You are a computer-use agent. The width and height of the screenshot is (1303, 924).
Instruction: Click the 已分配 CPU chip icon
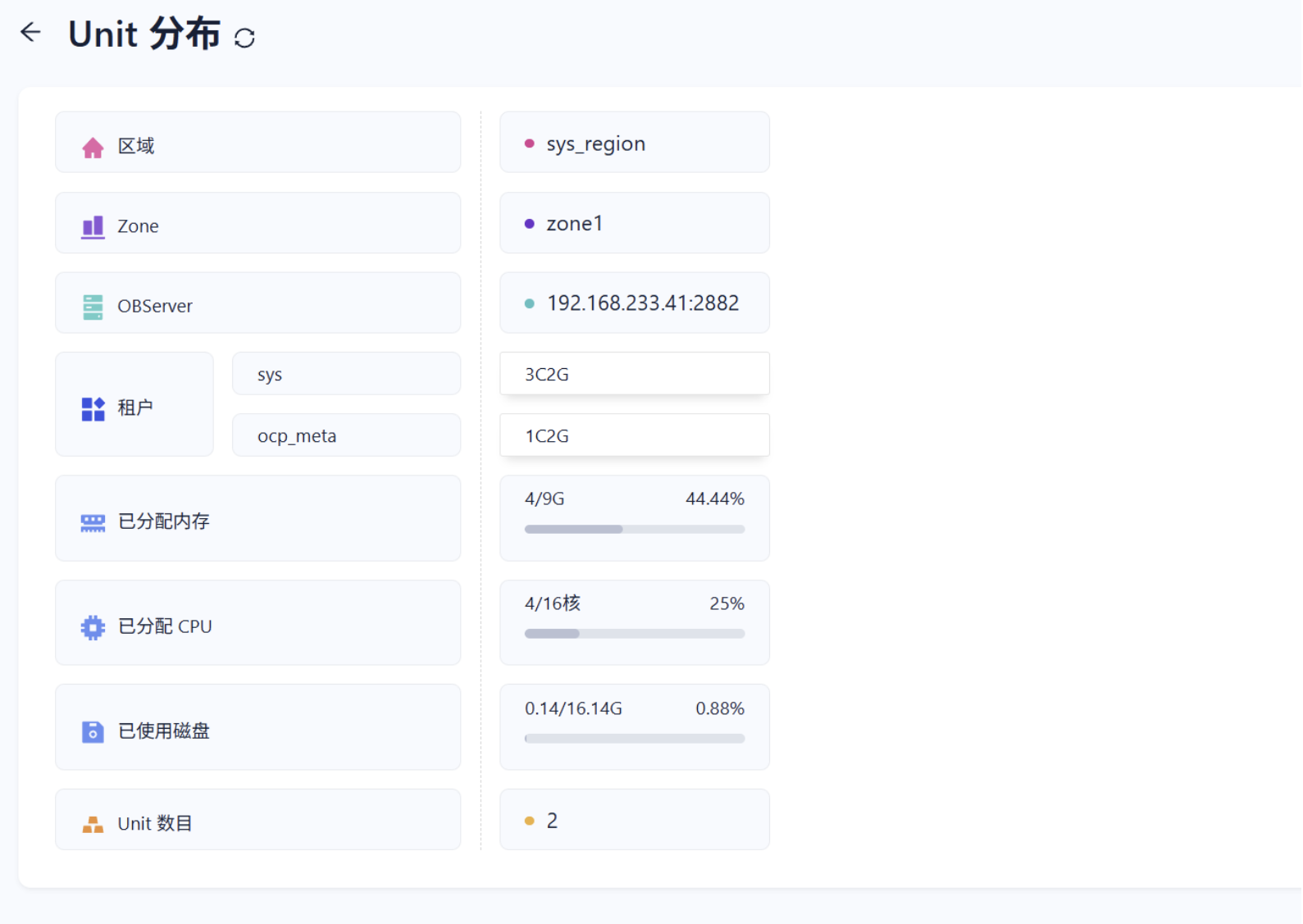point(93,627)
